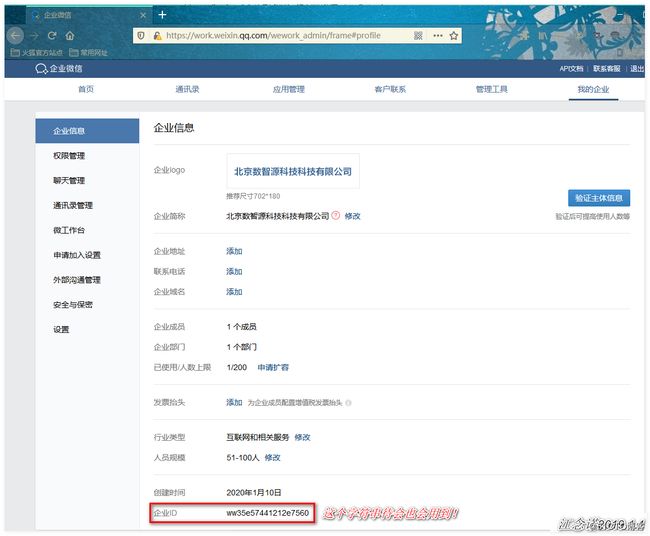Click 修改 next to 企业简称

(352, 216)
